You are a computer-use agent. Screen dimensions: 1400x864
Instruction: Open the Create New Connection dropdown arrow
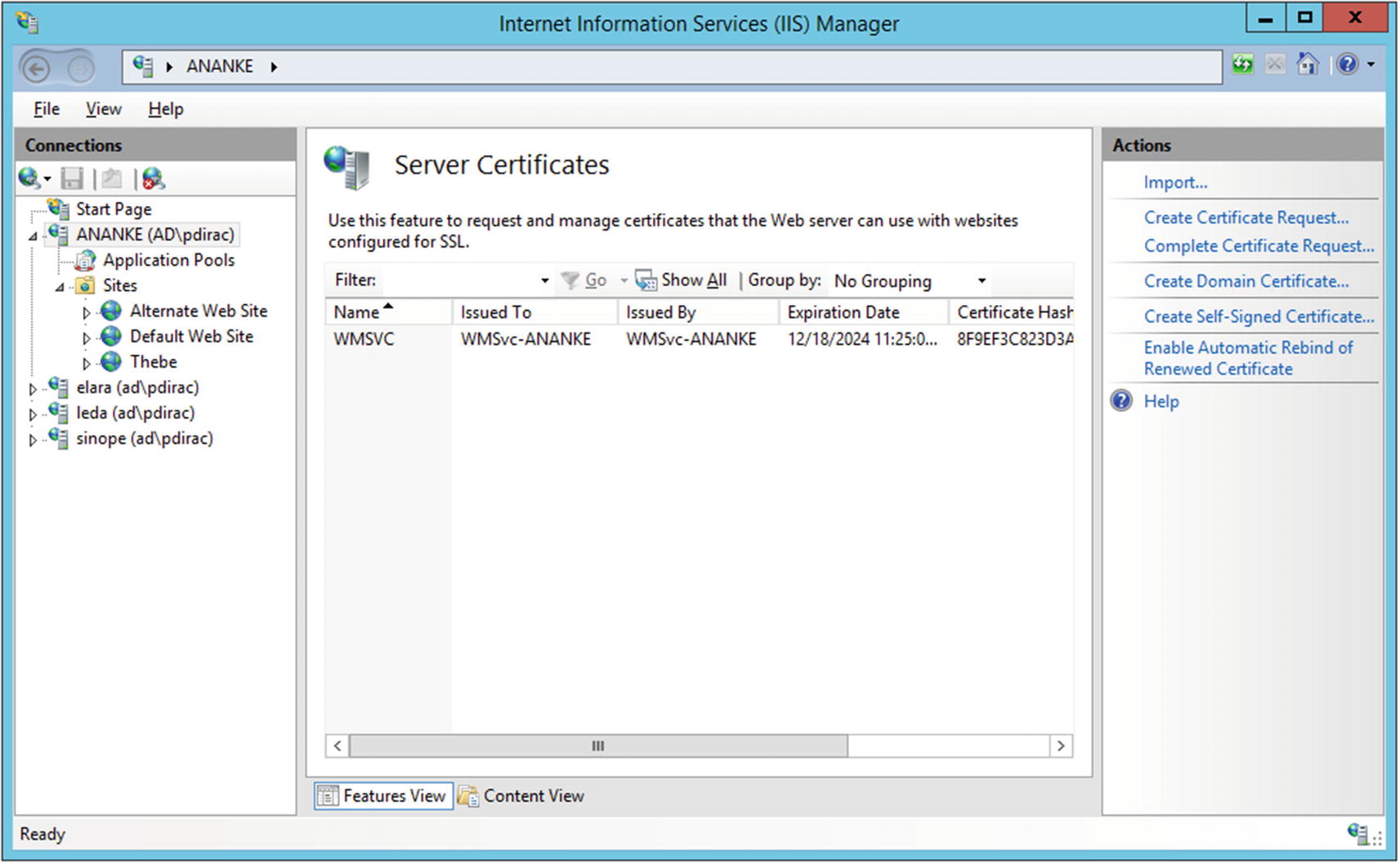point(47,179)
